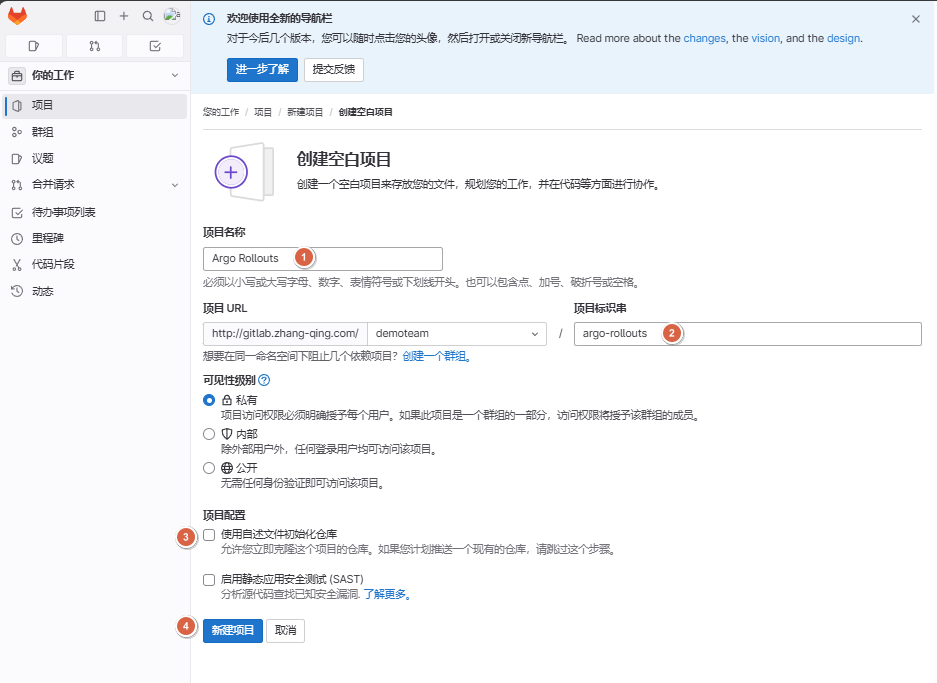Click the 提交反馈 button
The image size is (937, 683).
pos(333,69)
